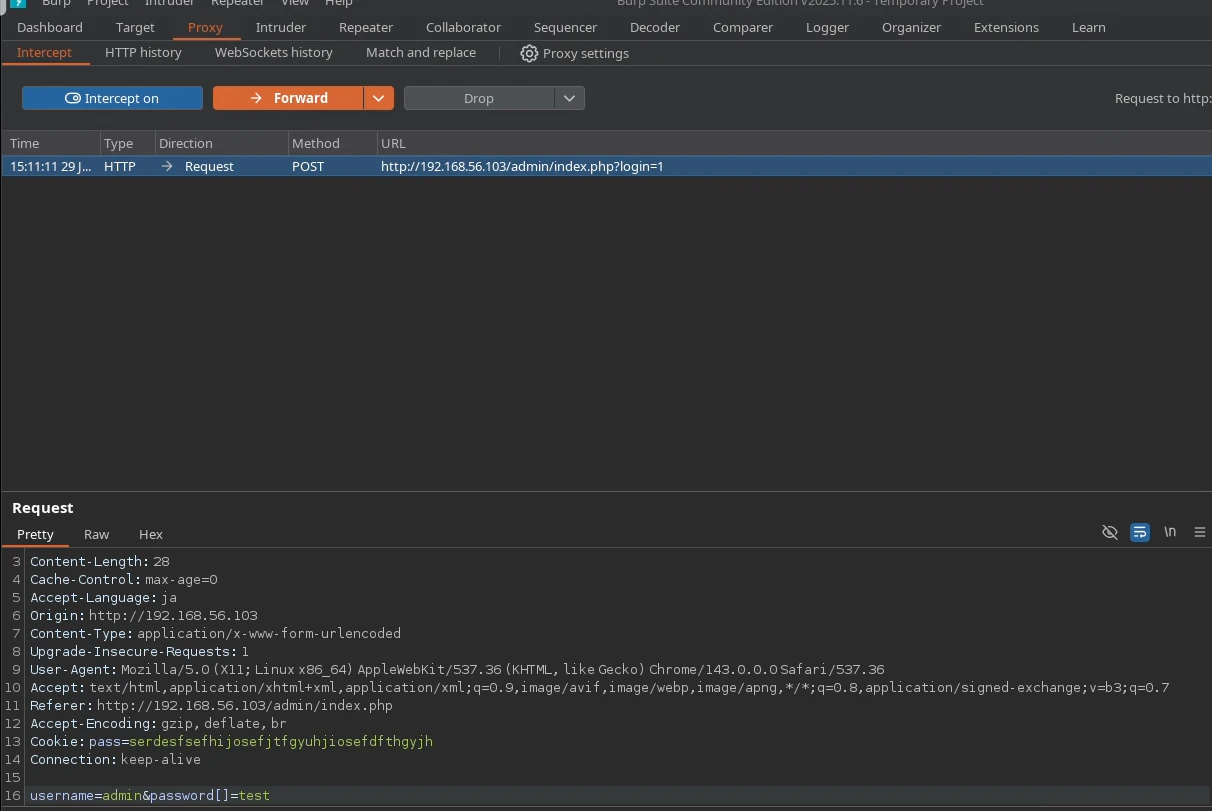
Task: Sort intercept table by URL column
Action: pos(794,143)
